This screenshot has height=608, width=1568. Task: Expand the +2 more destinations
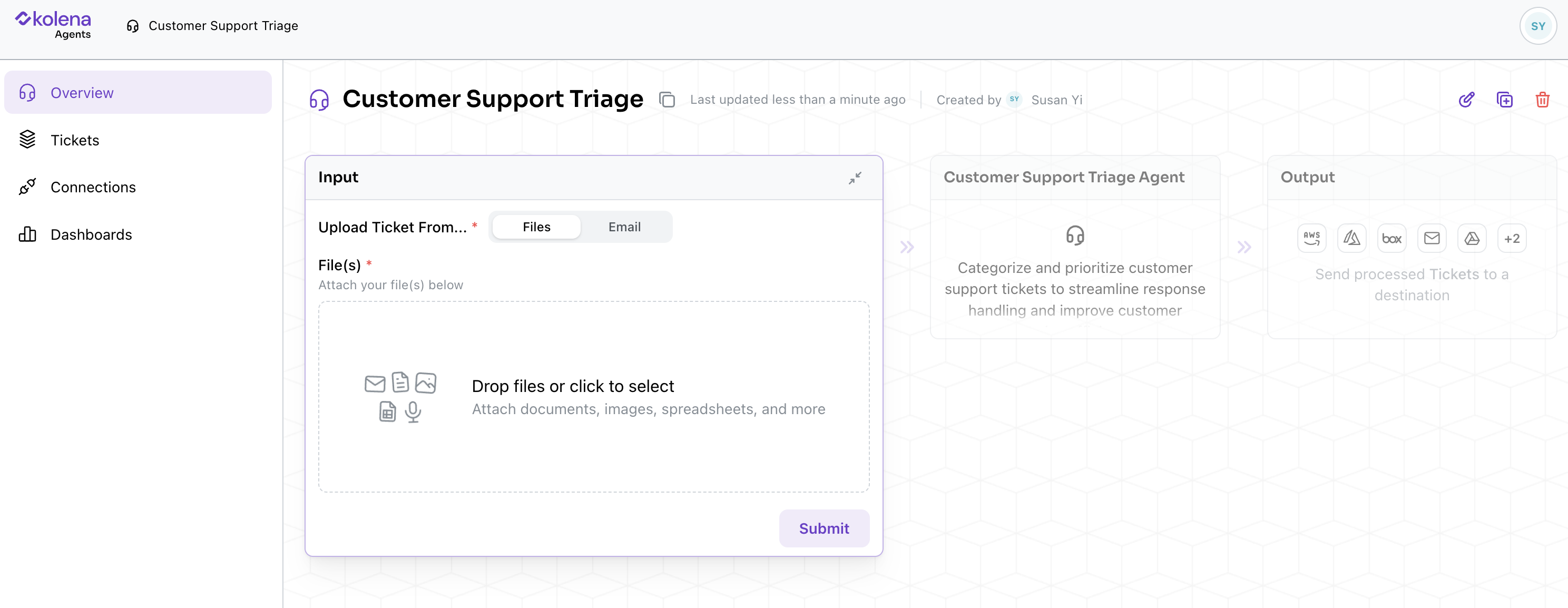pos(1512,239)
